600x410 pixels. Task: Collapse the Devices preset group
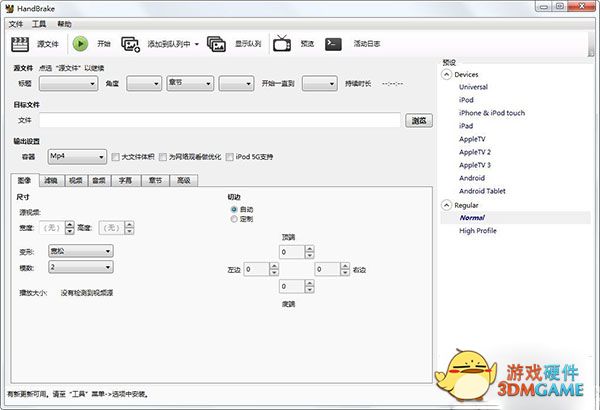click(446, 74)
